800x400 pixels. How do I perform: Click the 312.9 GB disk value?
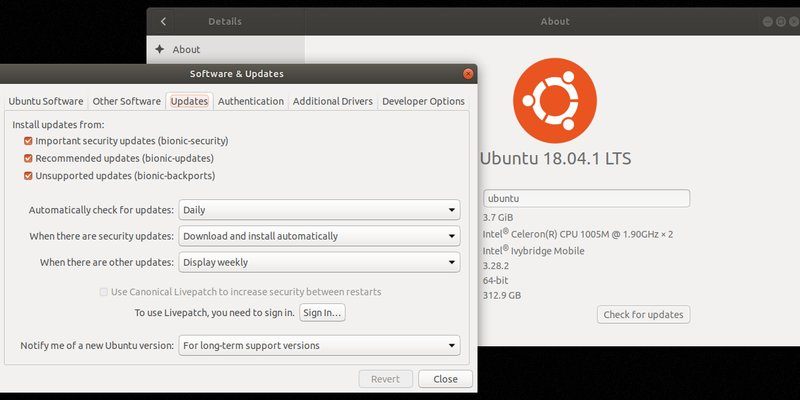[x=502, y=295]
